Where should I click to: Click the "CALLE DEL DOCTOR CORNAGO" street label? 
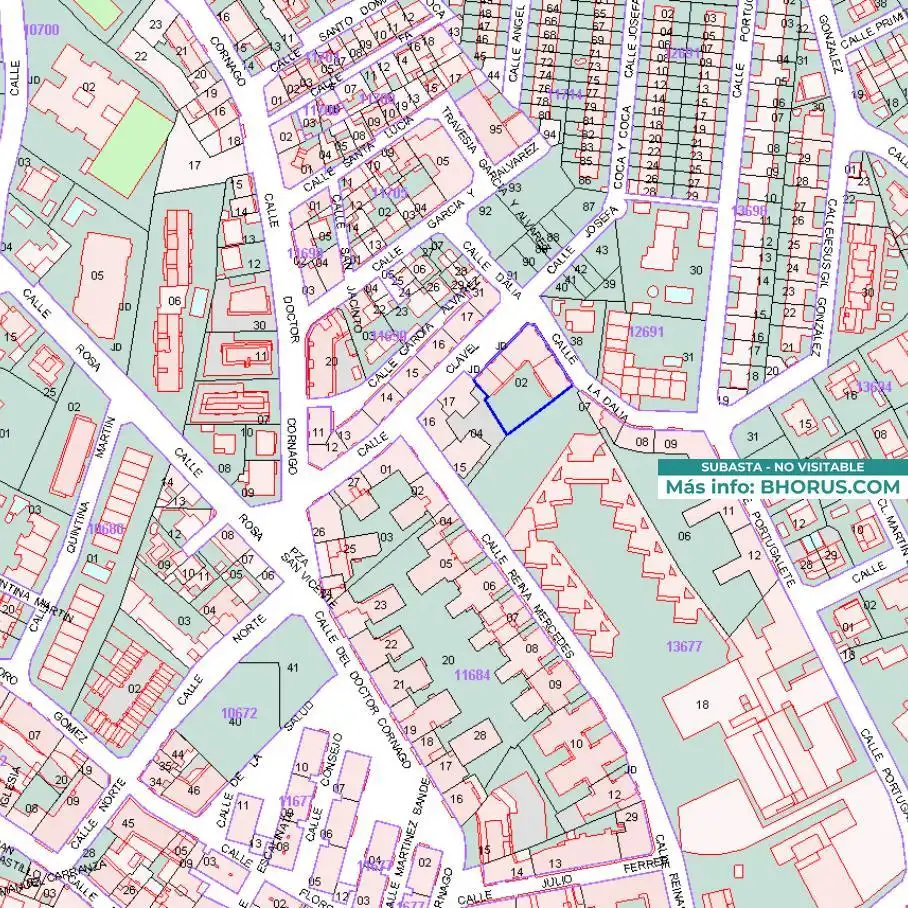click(363, 689)
